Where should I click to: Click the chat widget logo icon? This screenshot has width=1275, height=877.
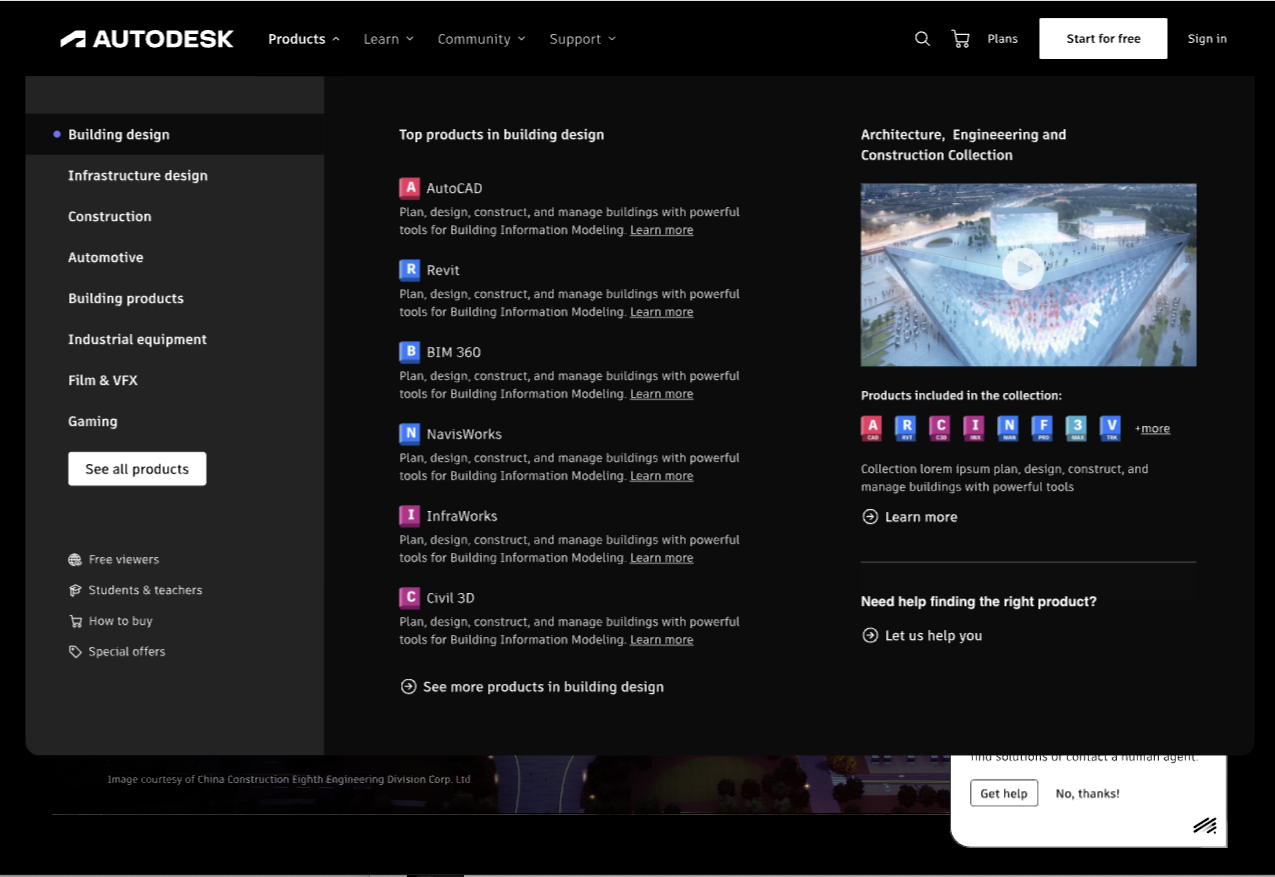click(x=1204, y=825)
